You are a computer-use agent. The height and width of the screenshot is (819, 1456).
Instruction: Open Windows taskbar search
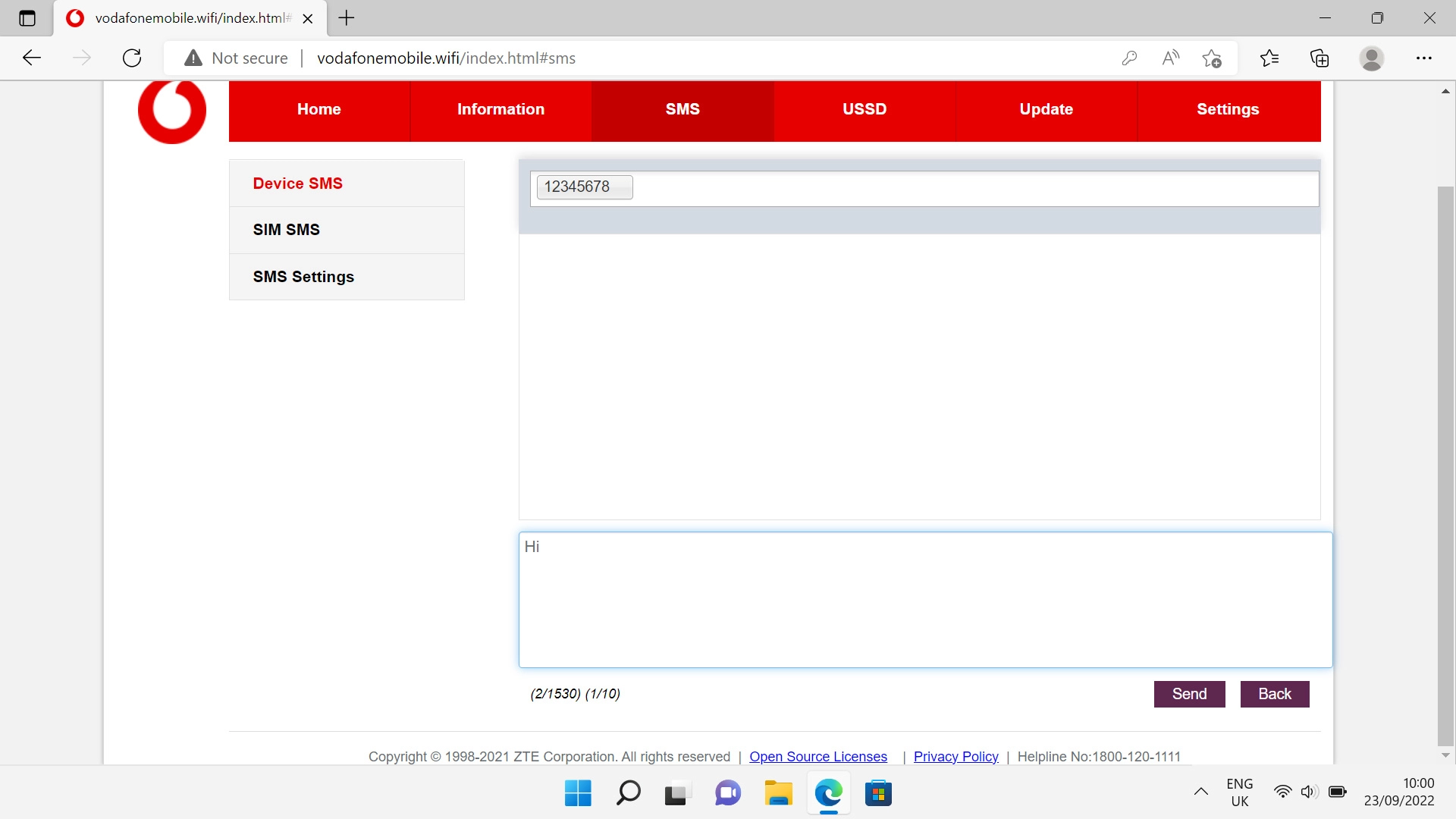628,793
